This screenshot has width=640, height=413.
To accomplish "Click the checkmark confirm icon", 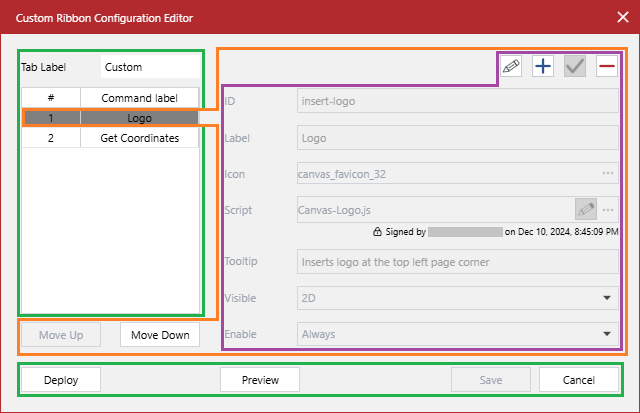I will point(574,67).
